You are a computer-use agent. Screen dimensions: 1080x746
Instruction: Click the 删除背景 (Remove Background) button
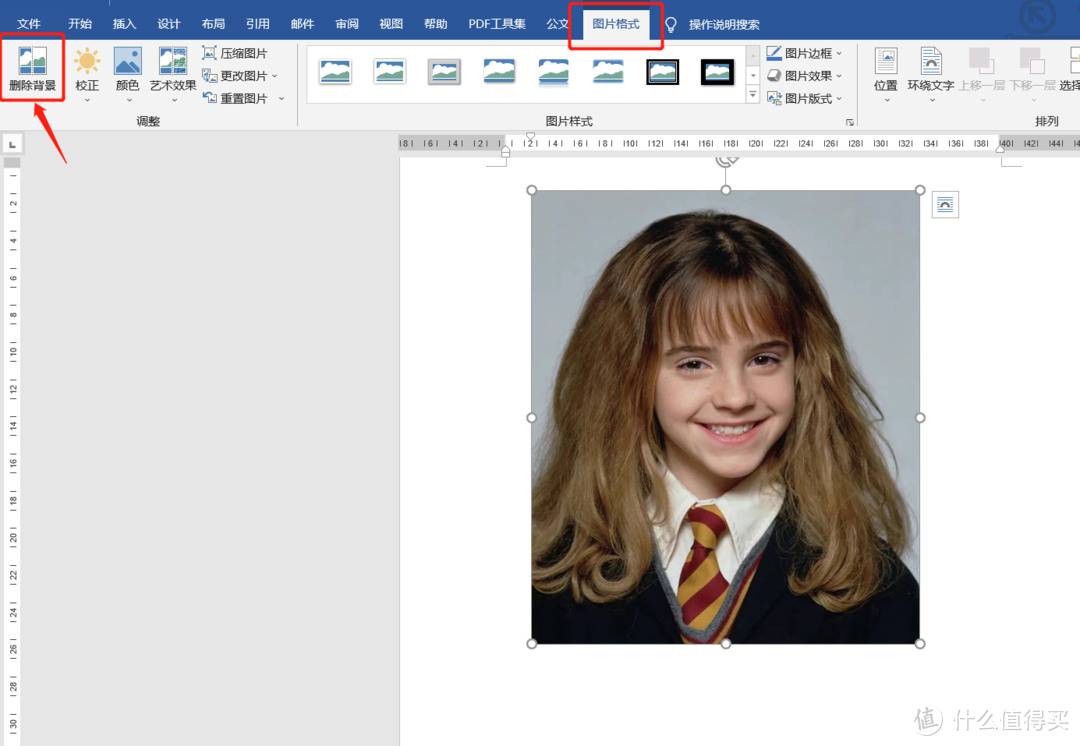33,68
